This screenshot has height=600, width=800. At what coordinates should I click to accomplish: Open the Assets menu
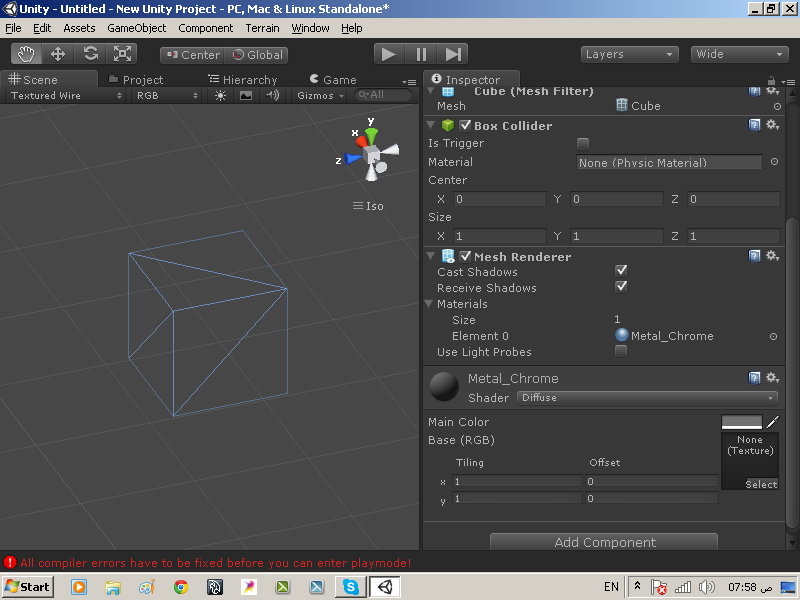[x=79, y=28]
